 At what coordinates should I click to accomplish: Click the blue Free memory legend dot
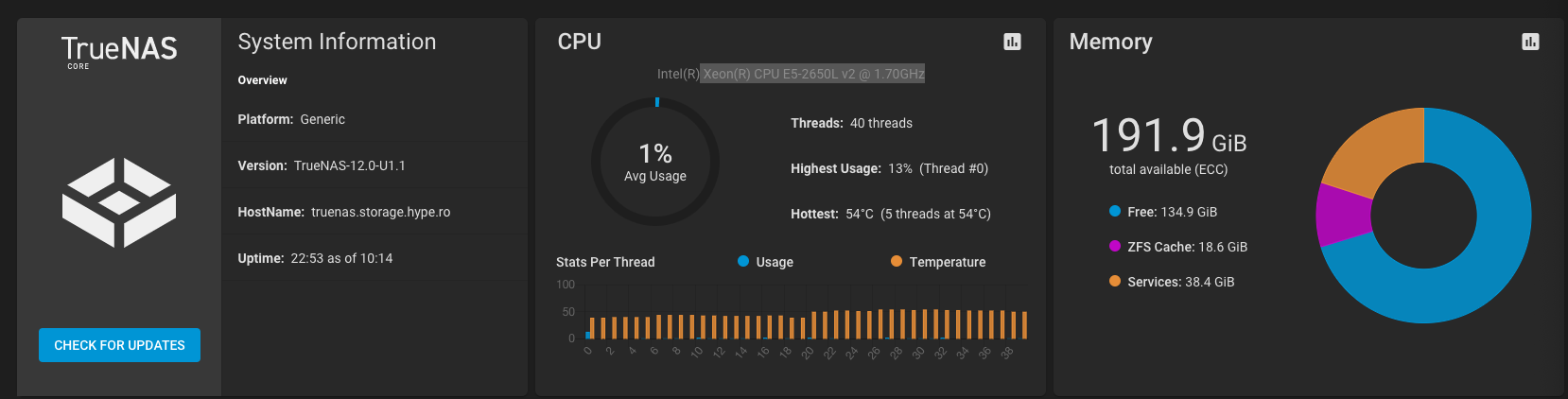[1115, 212]
